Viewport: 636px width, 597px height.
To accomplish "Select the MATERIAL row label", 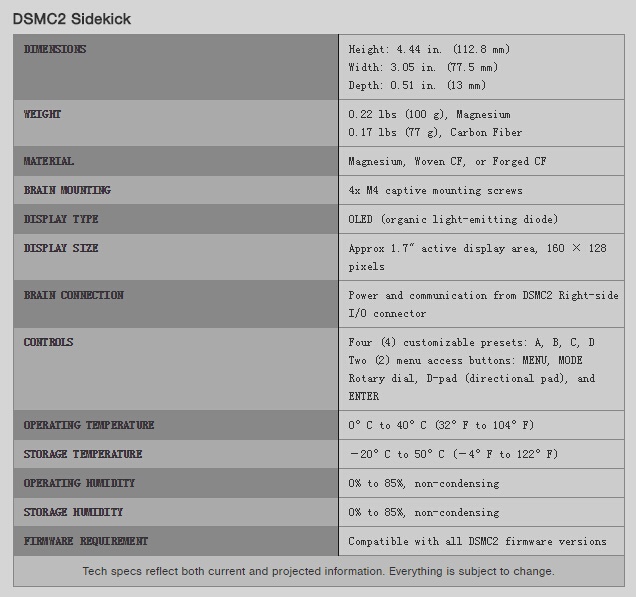I will 49,161.
